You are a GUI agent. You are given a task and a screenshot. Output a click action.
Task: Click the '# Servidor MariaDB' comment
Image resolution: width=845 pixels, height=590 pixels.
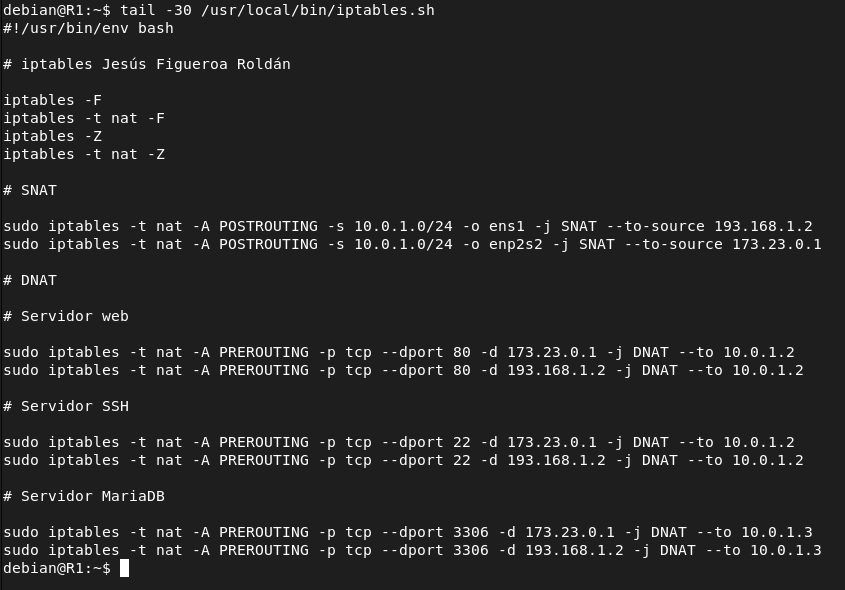coord(84,496)
